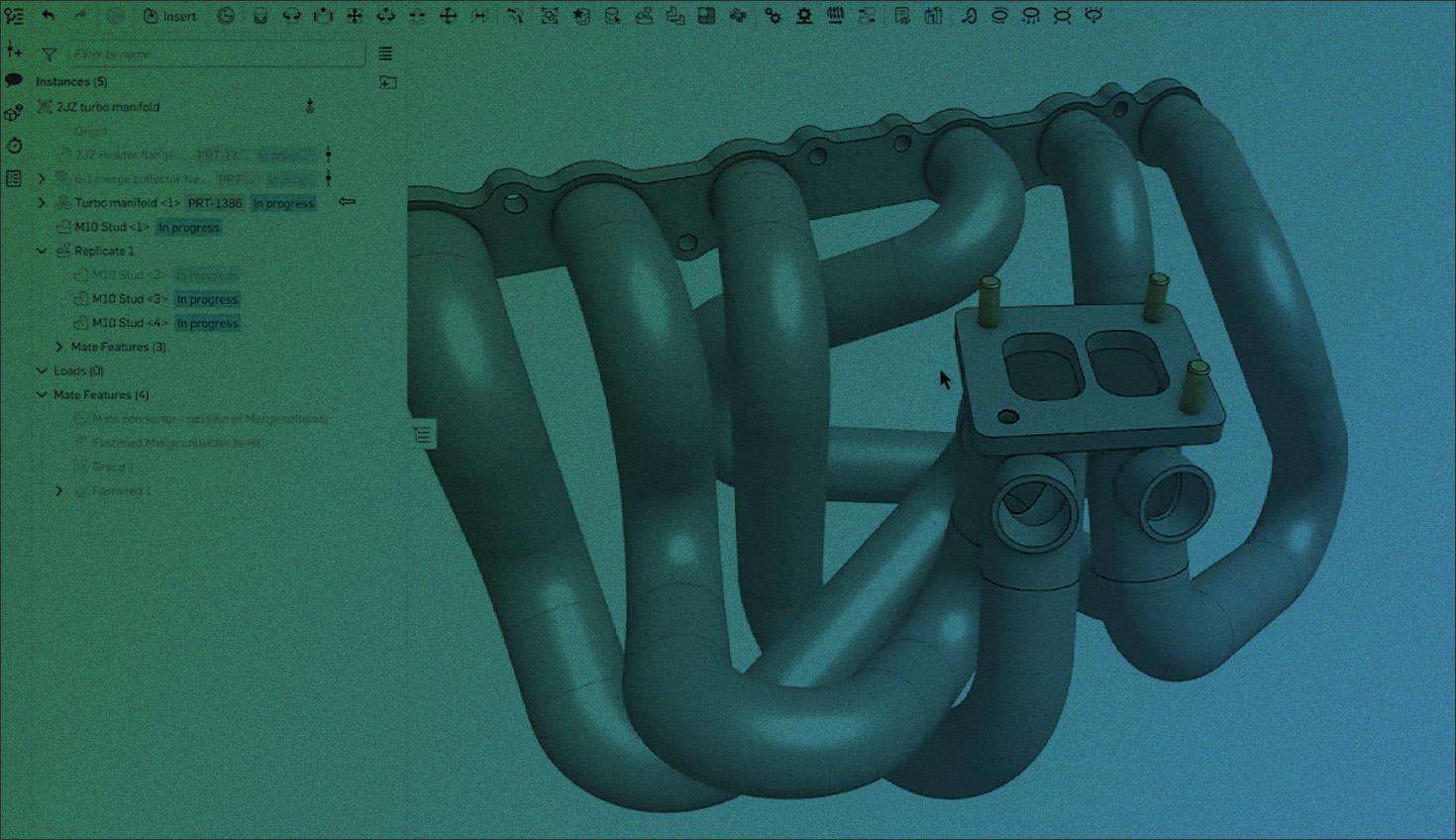Click the list view icon beside filter box
The height and width of the screenshot is (840, 1456).
coord(385,54)
